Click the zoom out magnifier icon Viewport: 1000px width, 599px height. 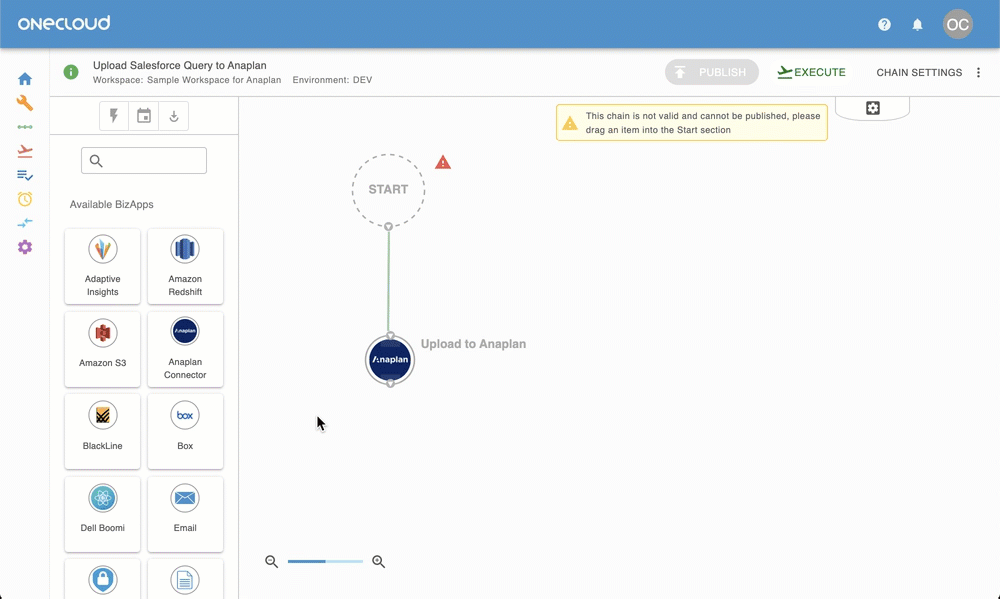point(272,561)
